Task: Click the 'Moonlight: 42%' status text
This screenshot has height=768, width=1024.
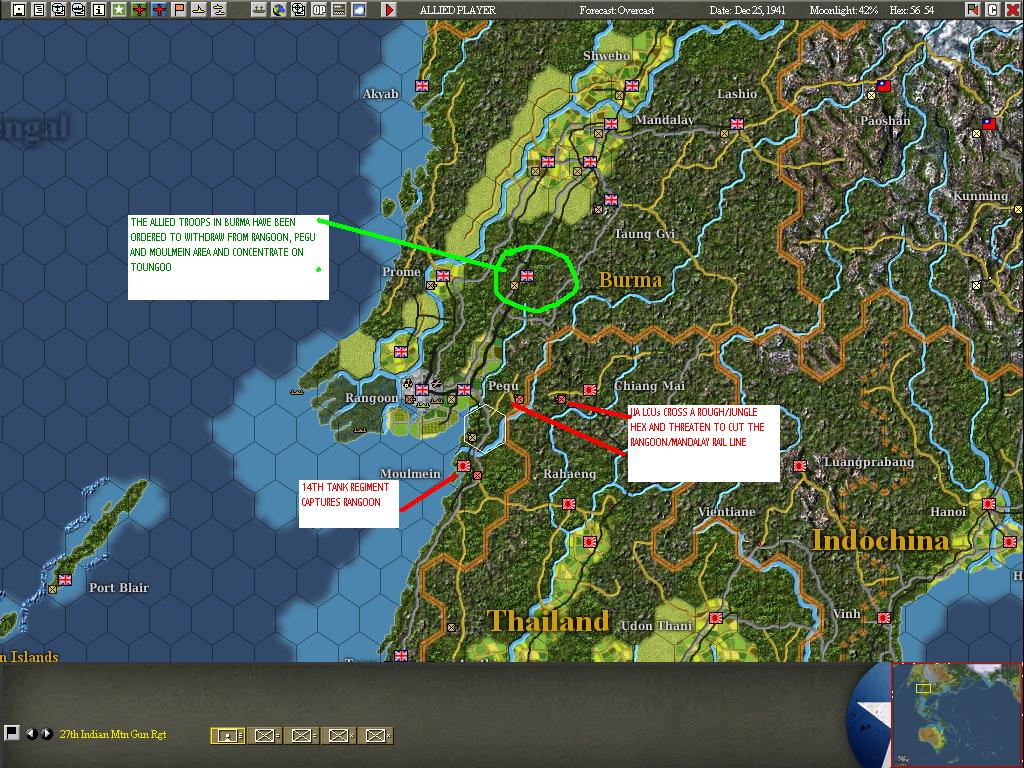Action: tap(844, 10)
